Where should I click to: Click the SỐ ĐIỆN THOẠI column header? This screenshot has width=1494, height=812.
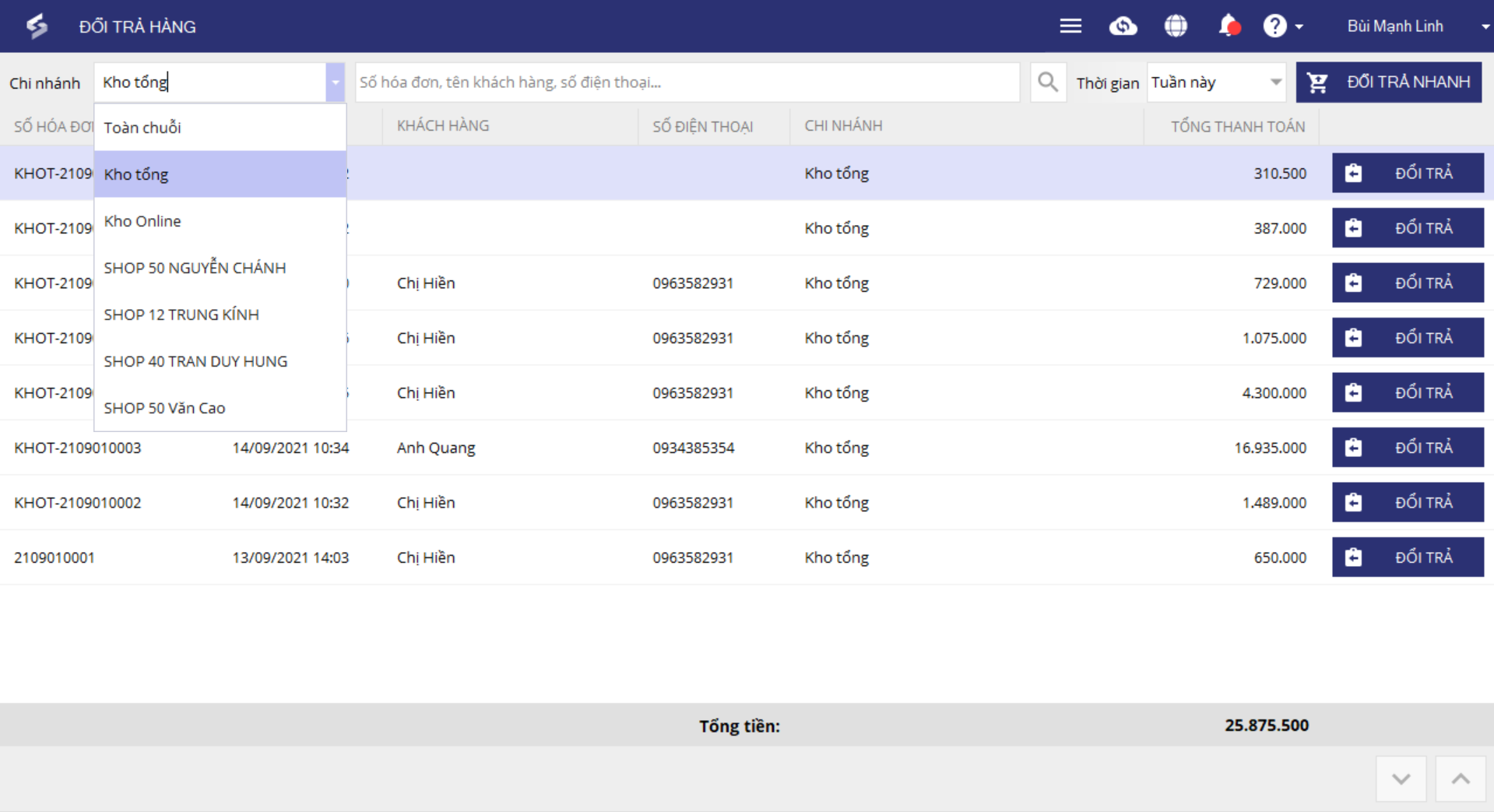coord(702,126)
